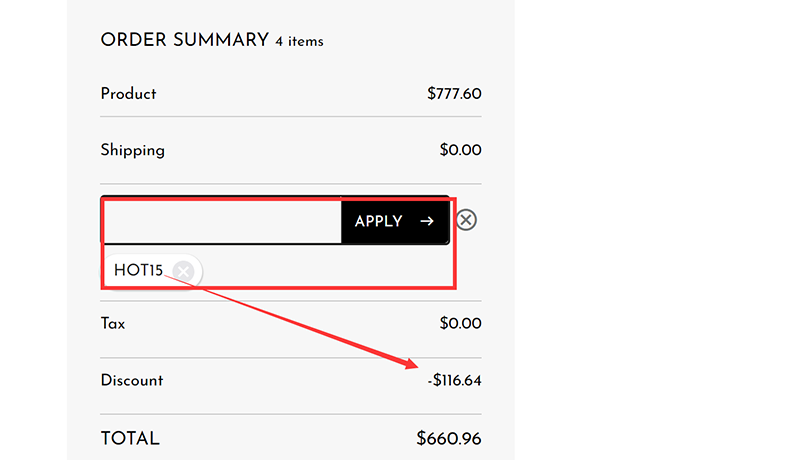
Task: Click the $660.96 total amount
Action: coord(449,439)
